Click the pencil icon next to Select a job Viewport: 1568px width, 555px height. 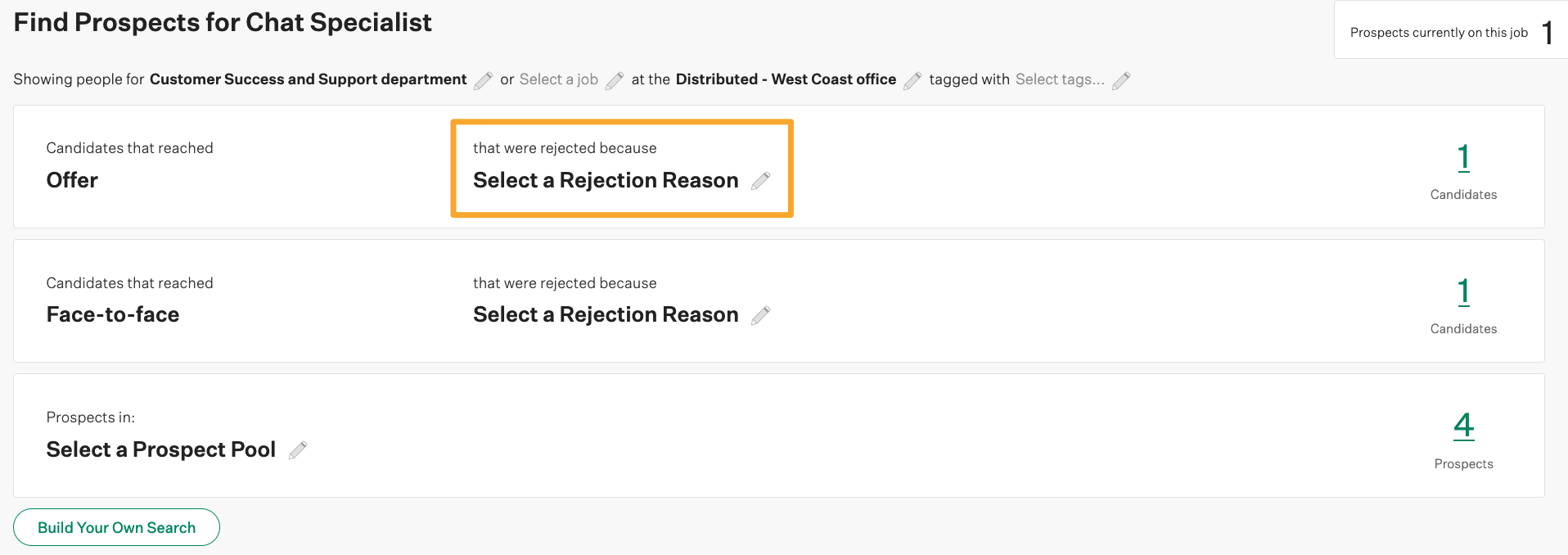tap(615, 80)
